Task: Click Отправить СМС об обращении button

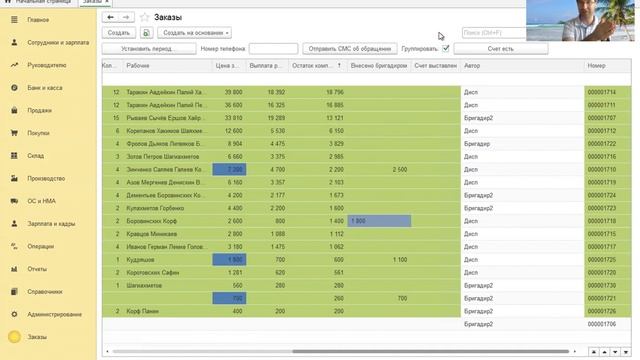Action: point(350,49)
